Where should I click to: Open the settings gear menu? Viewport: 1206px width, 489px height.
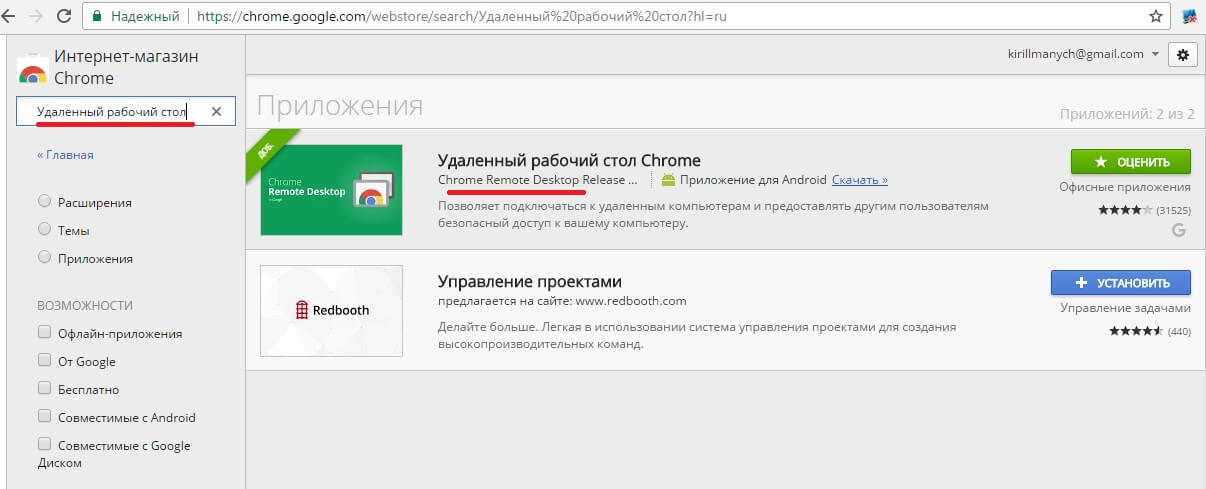coord(1183,54)
